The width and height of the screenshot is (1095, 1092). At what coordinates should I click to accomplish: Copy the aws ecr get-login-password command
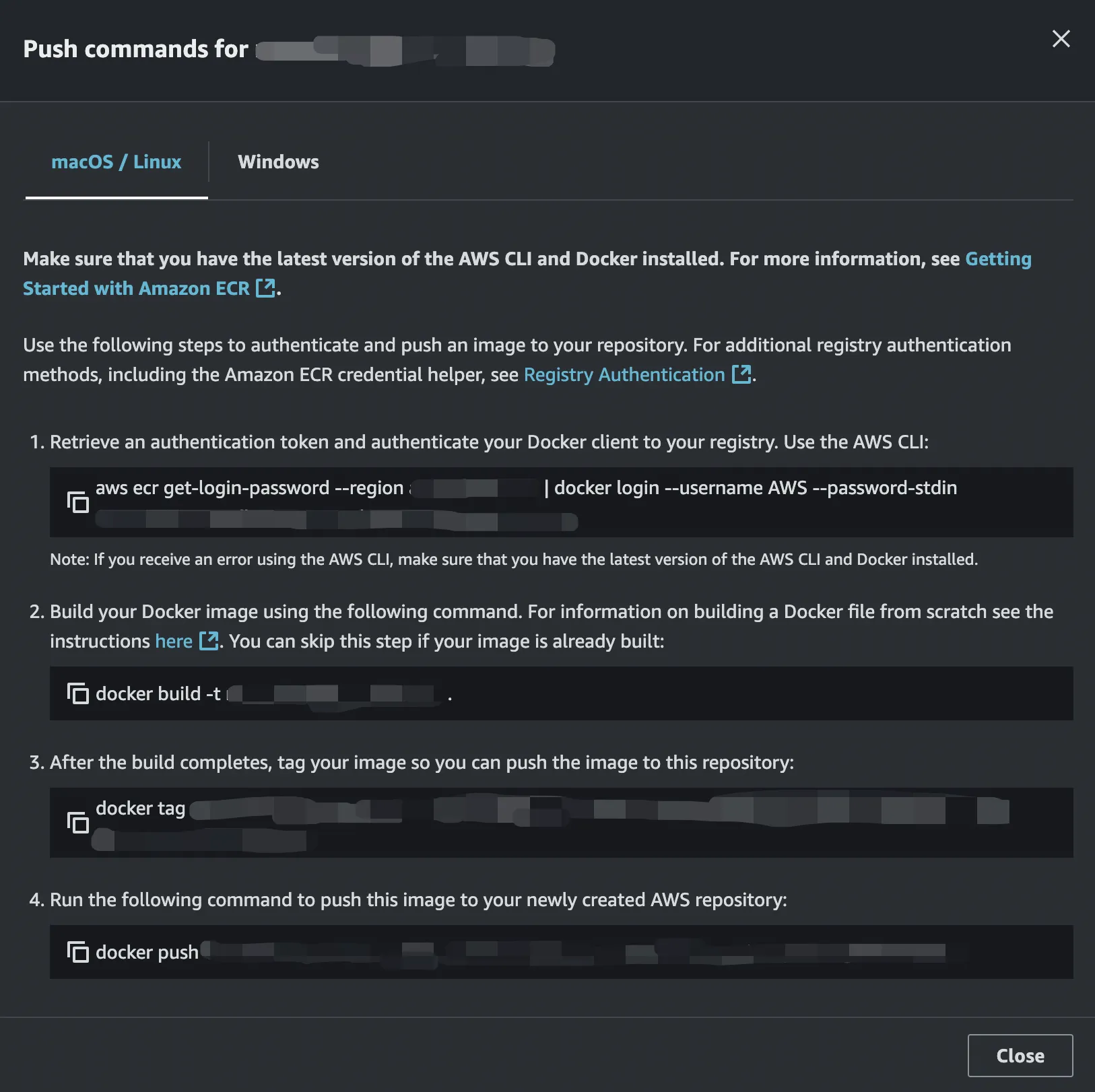[77, 502]
